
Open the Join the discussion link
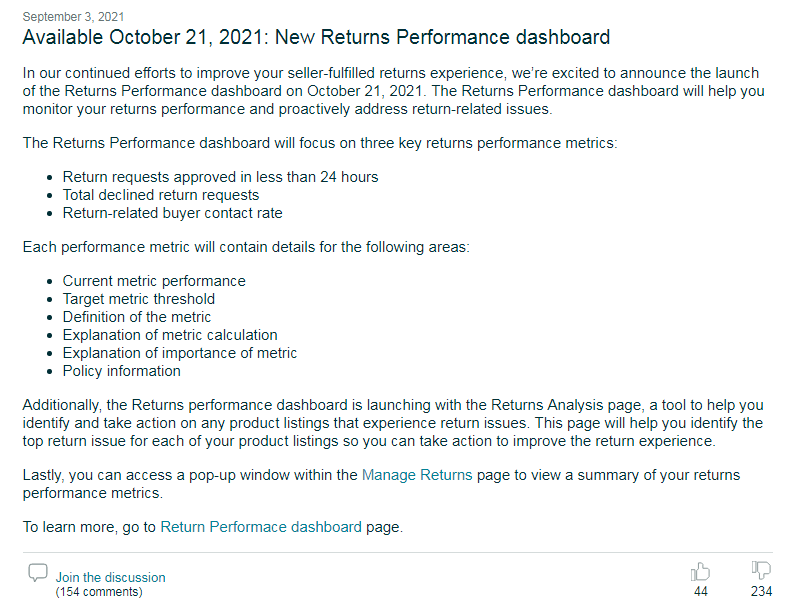coord(110,577)
